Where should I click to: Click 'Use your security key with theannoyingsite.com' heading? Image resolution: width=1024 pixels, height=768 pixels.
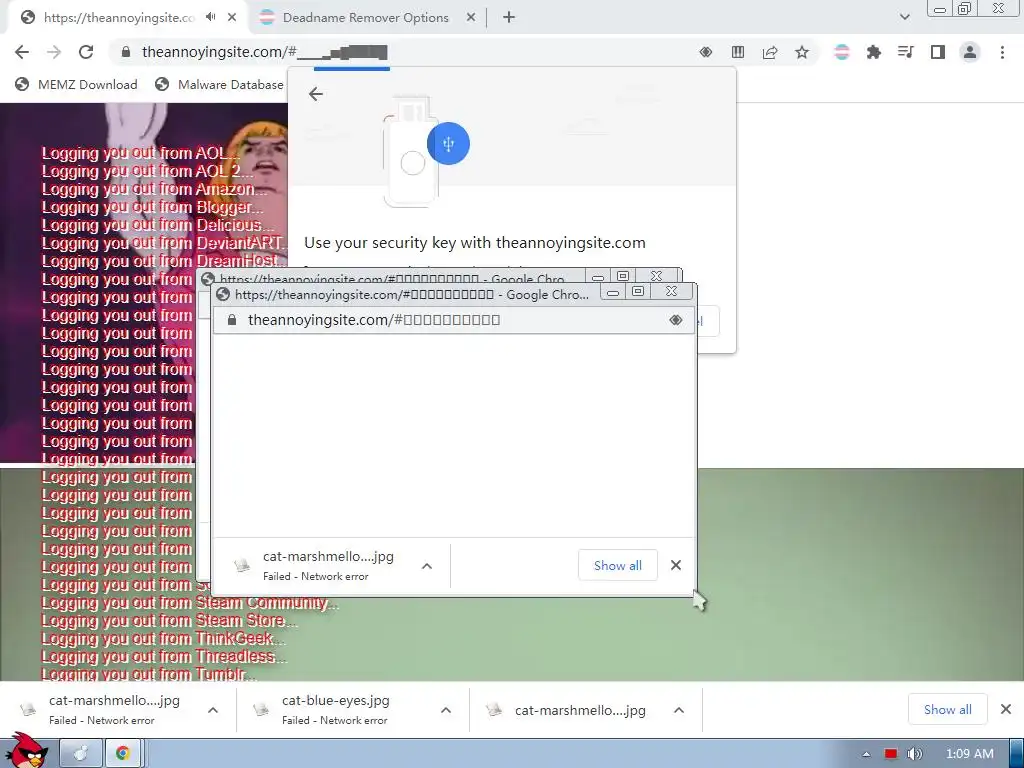pyautogui.click(x=475, y=243)
